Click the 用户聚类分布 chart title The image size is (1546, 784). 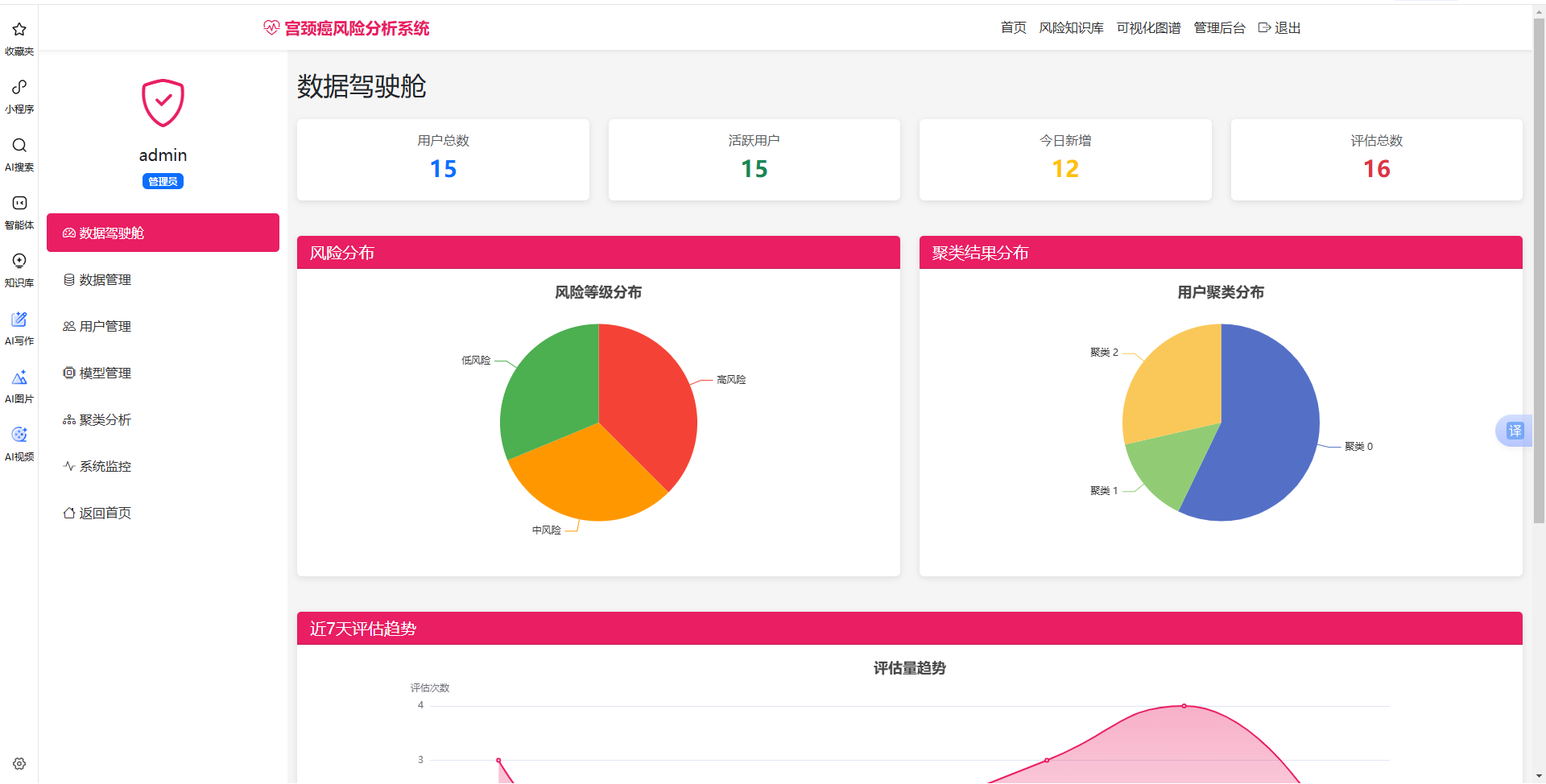click(1221, 292)
